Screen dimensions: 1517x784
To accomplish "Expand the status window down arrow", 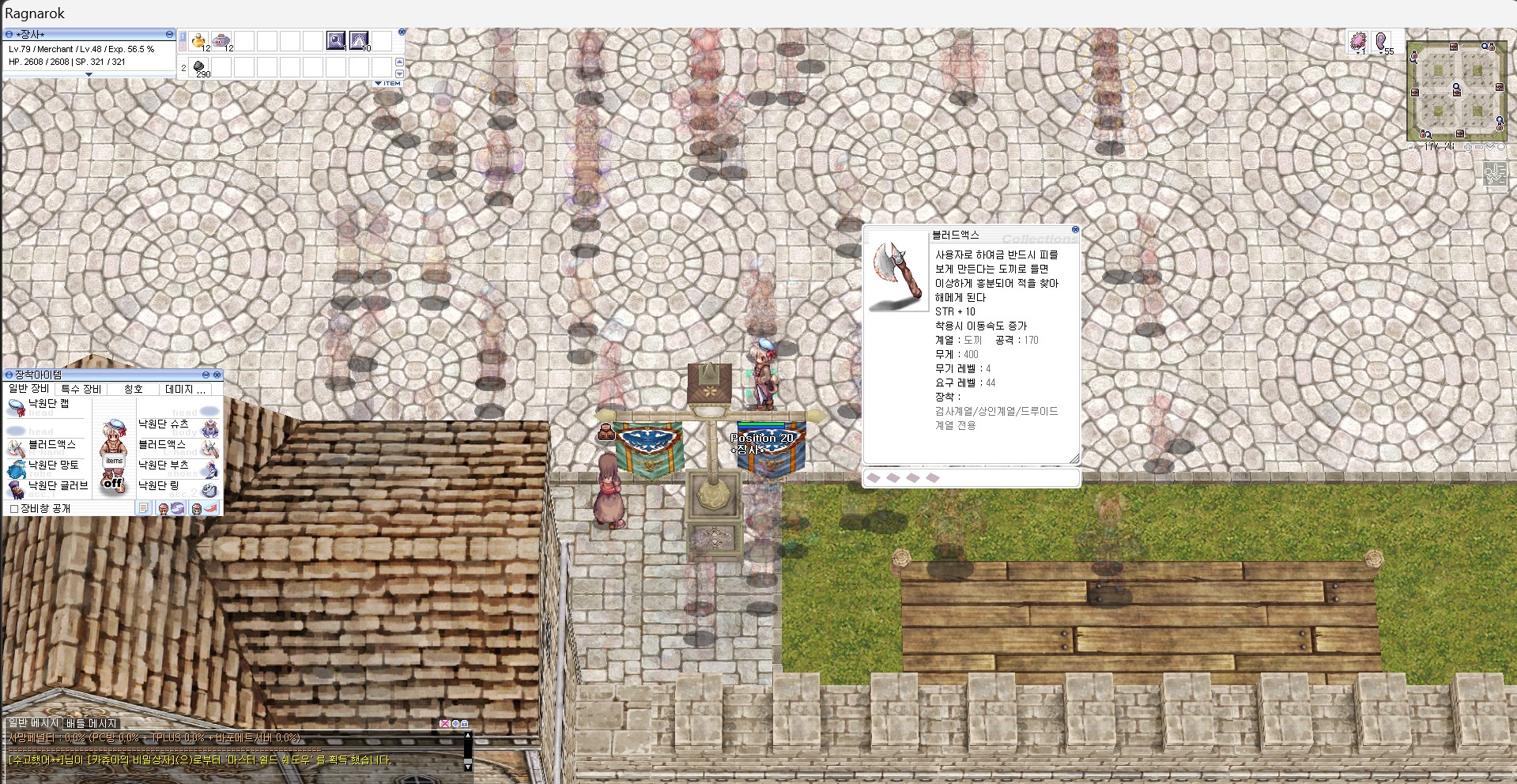I will pyautogui.click(x=89, y=74).
